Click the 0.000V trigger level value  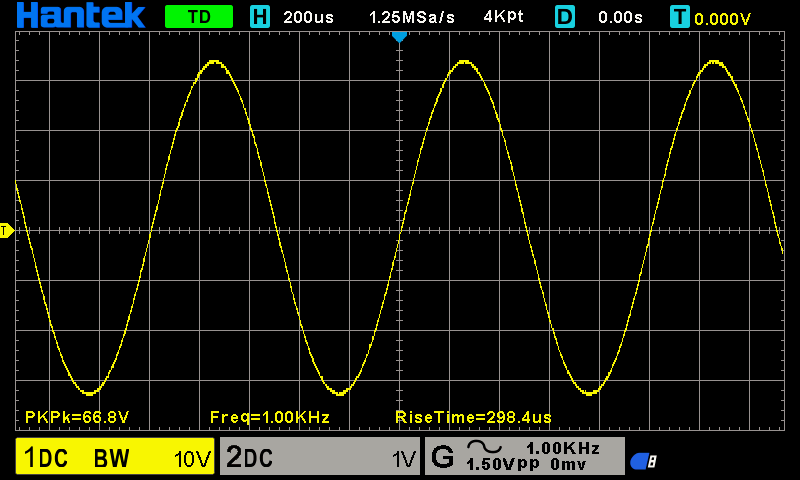pyautogui.click(x=722, y=19)
